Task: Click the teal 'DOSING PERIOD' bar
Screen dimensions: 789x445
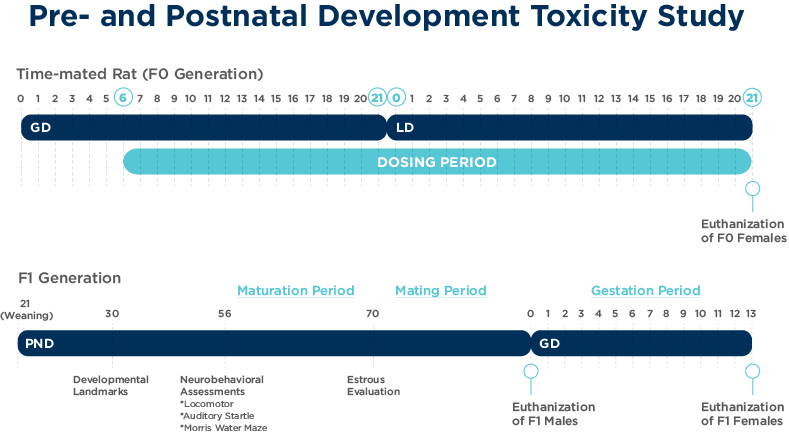Action: [x=437, y=162]
